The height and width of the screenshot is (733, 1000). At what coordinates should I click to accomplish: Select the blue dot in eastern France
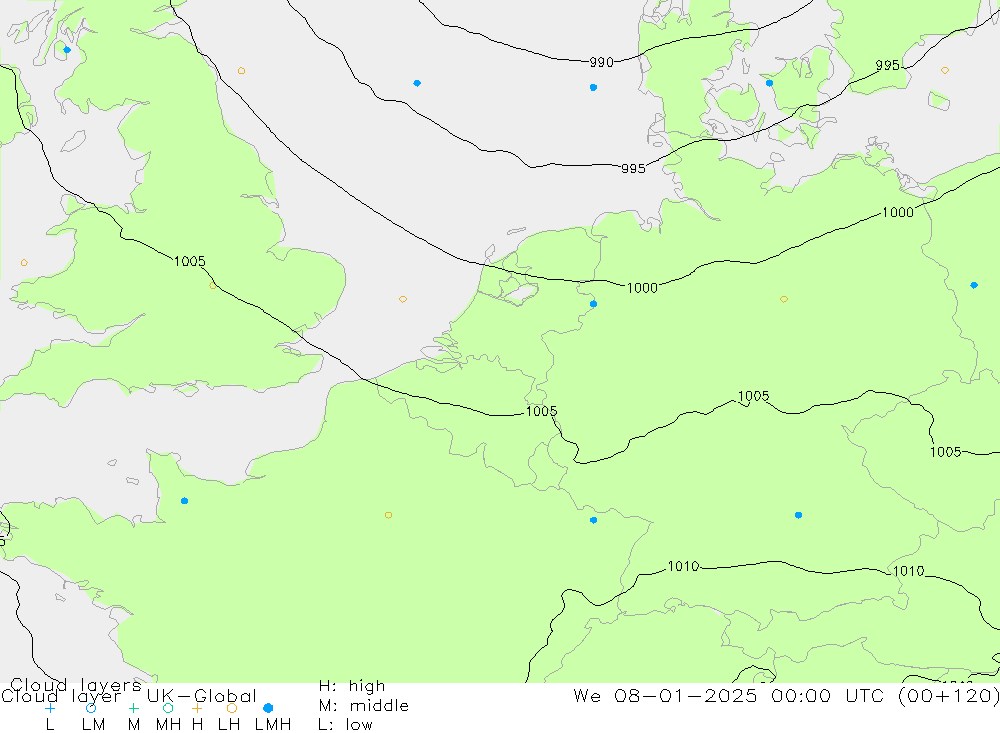(x=593, y=520)
